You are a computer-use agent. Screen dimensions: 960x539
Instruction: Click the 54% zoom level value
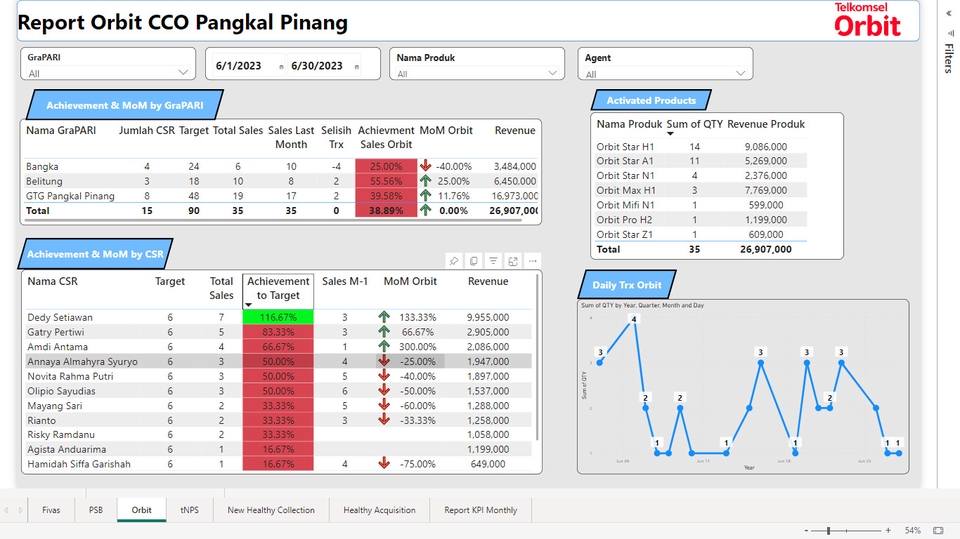913,530
